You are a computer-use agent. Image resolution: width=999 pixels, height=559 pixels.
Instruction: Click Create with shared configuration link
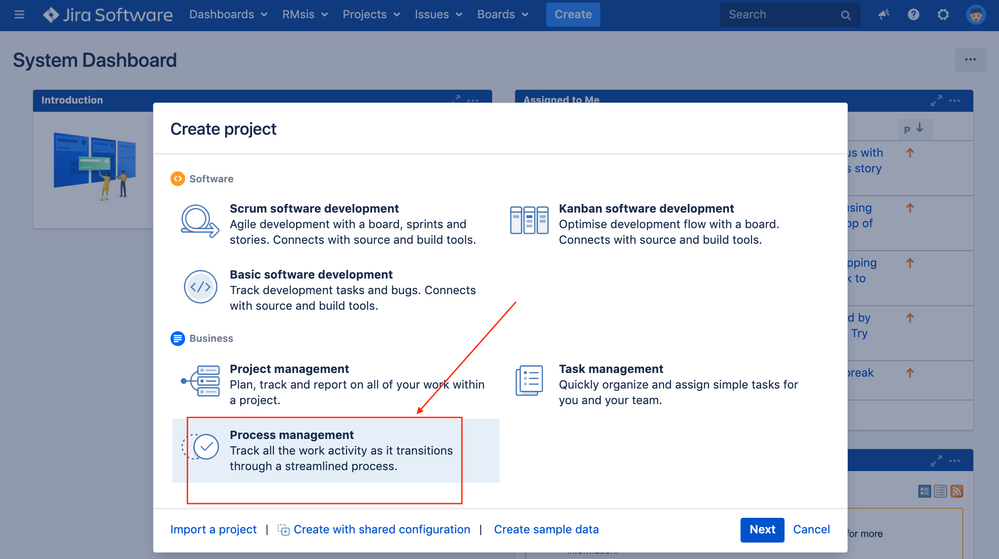(x=374, y=530)
